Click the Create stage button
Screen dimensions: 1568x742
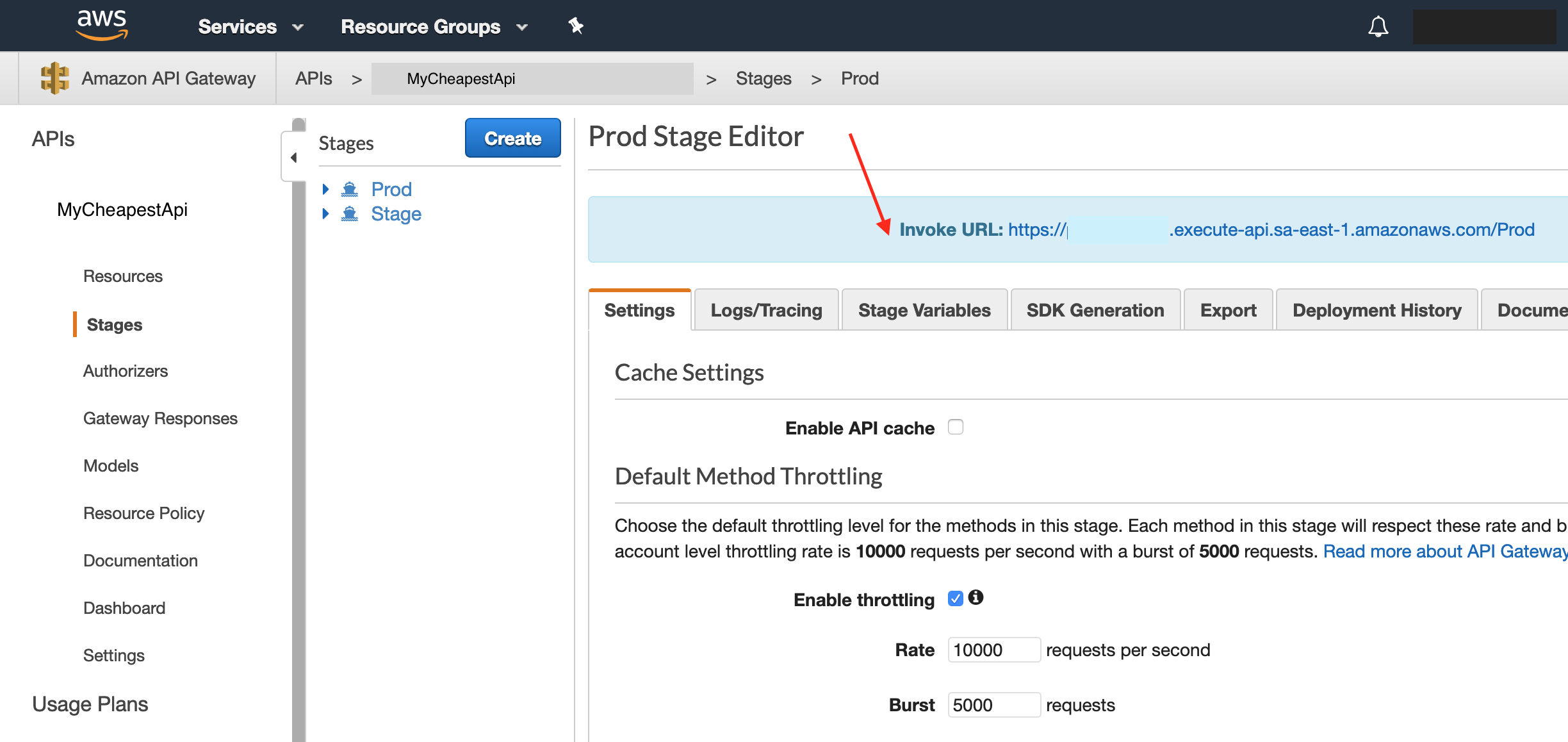tap(512, 138)
